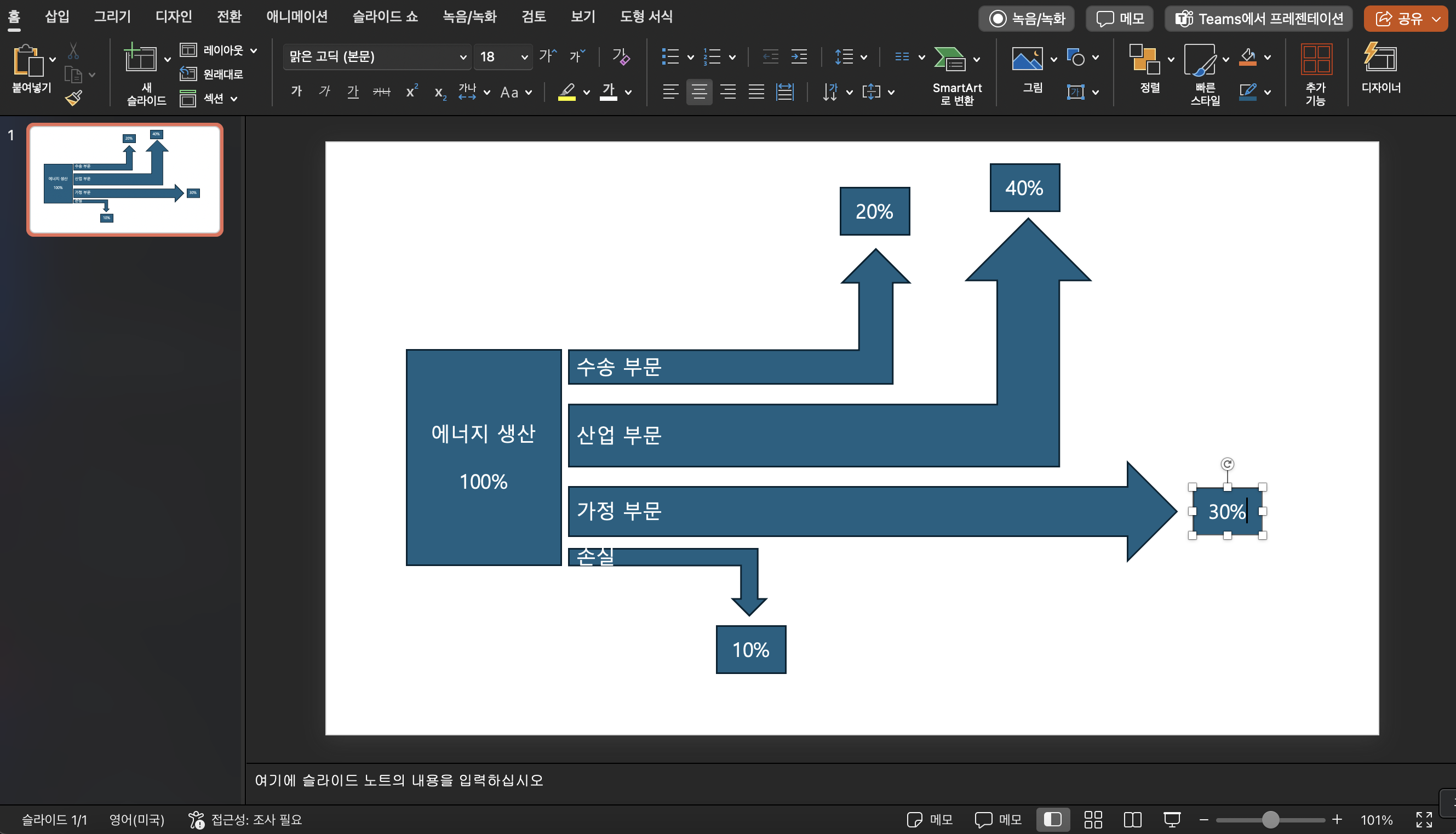Viewport: 1456px width, 834px height.
Task: Click the Record button at top right
Action: point(1026,19)
